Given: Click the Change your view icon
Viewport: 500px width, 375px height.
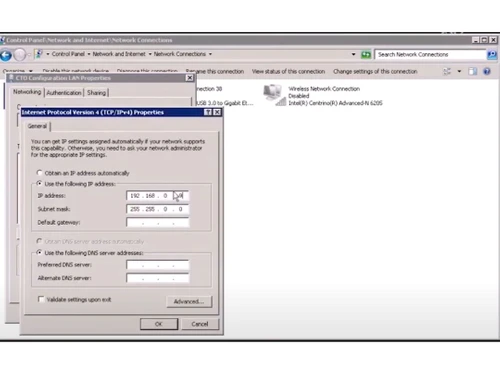Looking at the screenshot, I should (447, 71).
